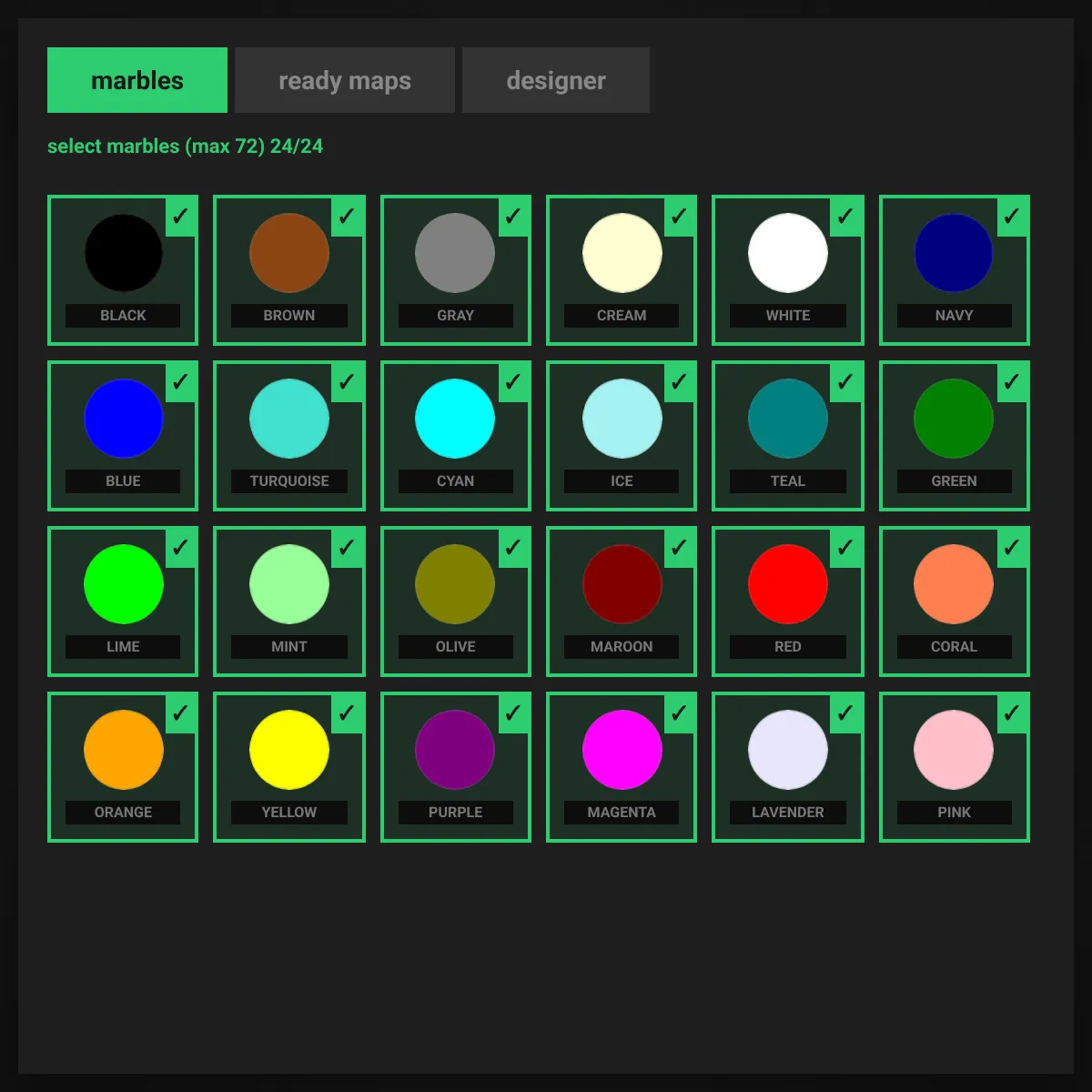Pick the TURQUOISE marble color

click(x=288, y=420)
